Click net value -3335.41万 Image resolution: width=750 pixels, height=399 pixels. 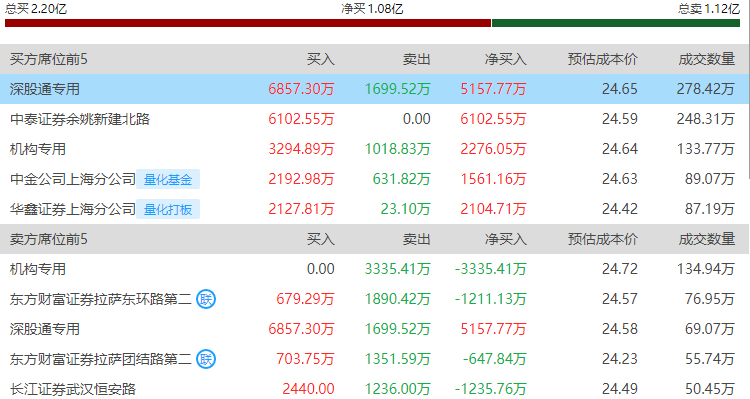pyautogui.click(x=490, y=269)
